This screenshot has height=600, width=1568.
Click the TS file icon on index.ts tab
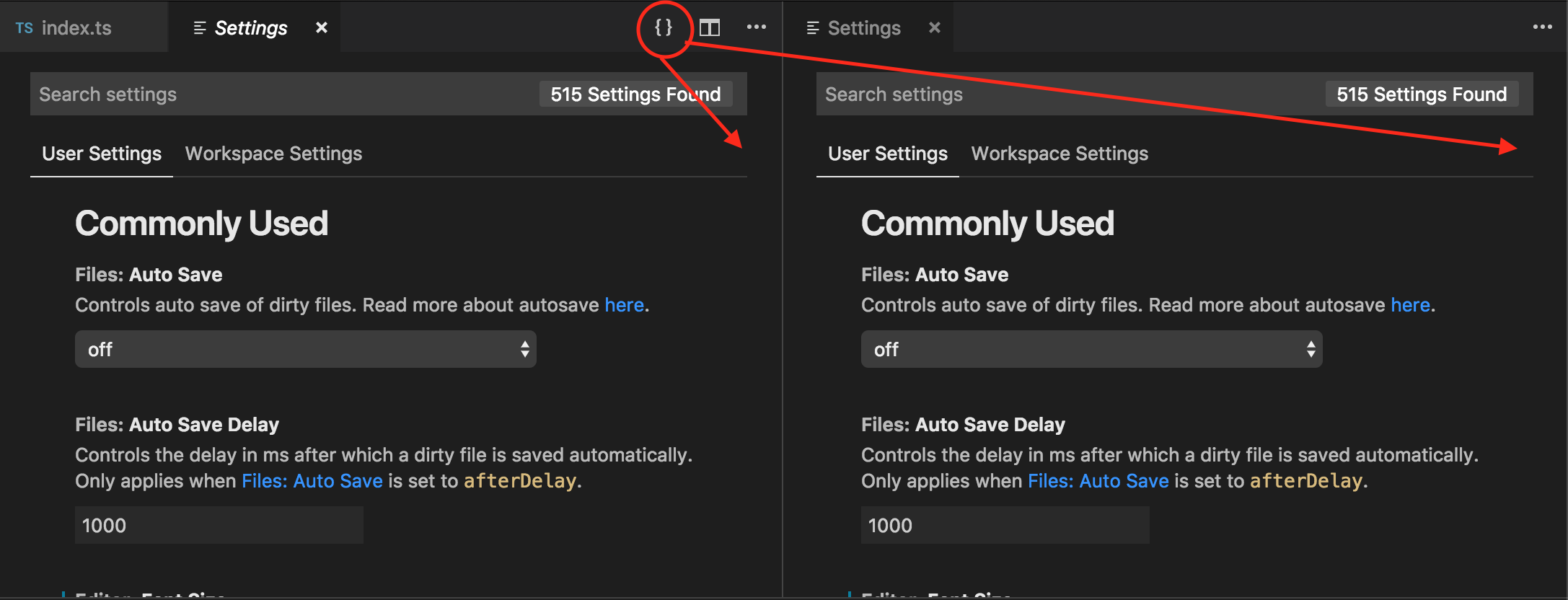(x=25, y=28)
